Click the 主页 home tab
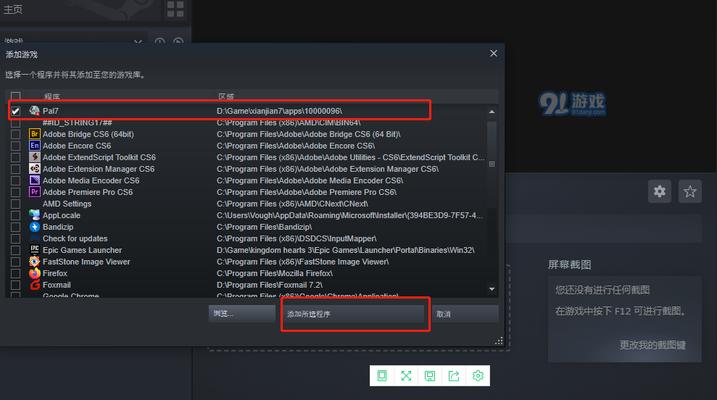Image resolution: width=717 pixels, height=400 pixels. click(x=13, y=9)
